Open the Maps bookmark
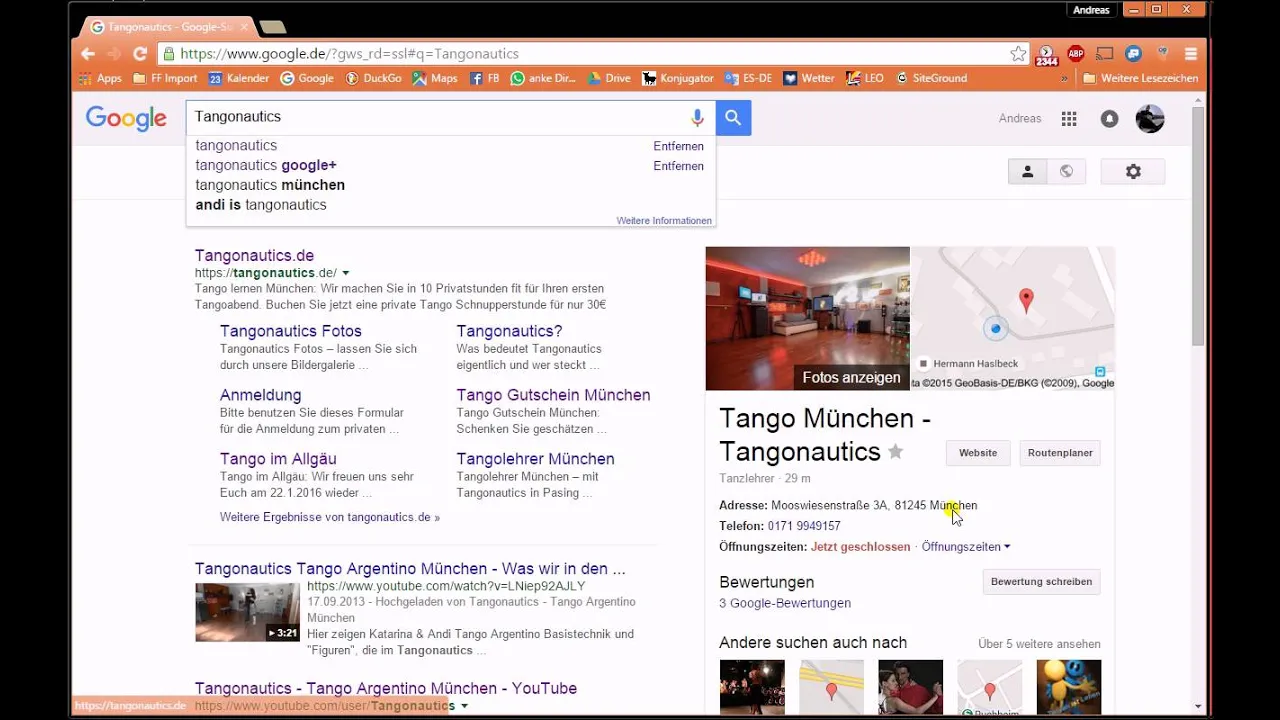1280x720 pixels. tap(435, 78)
